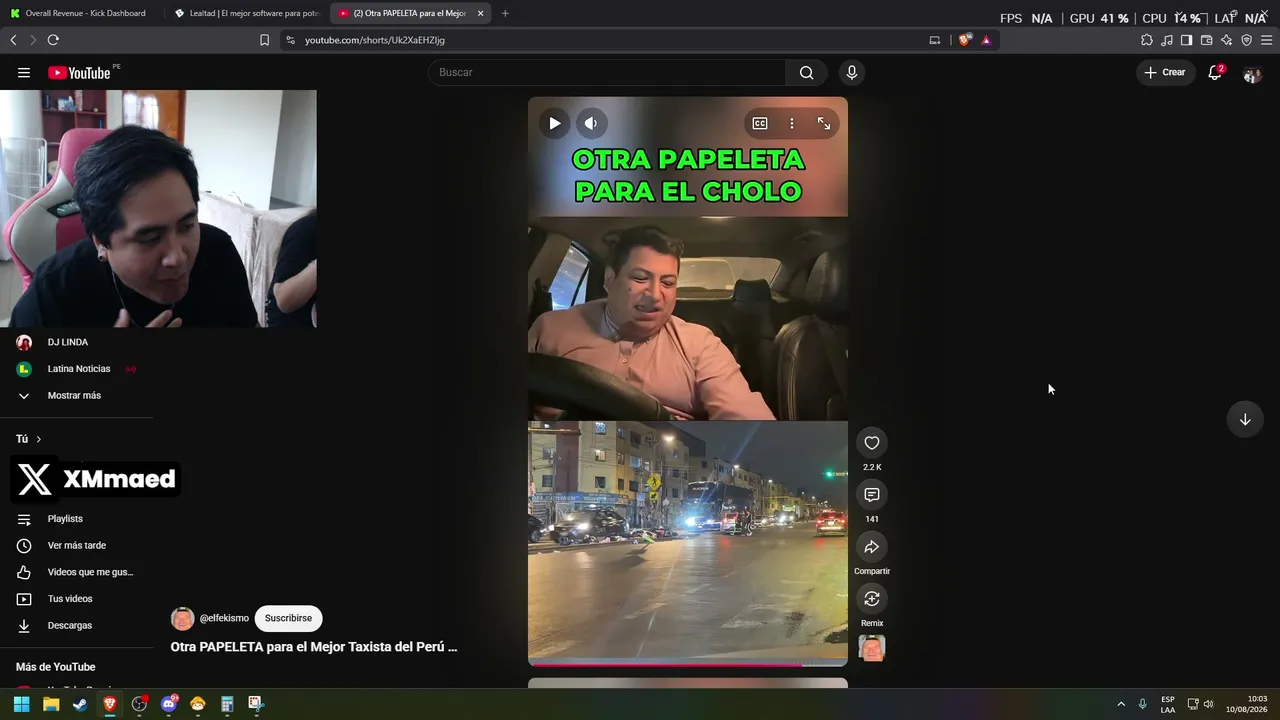Open @elfekismo channel avatar
Viewport: 1280px width, 720px height.
tap(182, 618)
